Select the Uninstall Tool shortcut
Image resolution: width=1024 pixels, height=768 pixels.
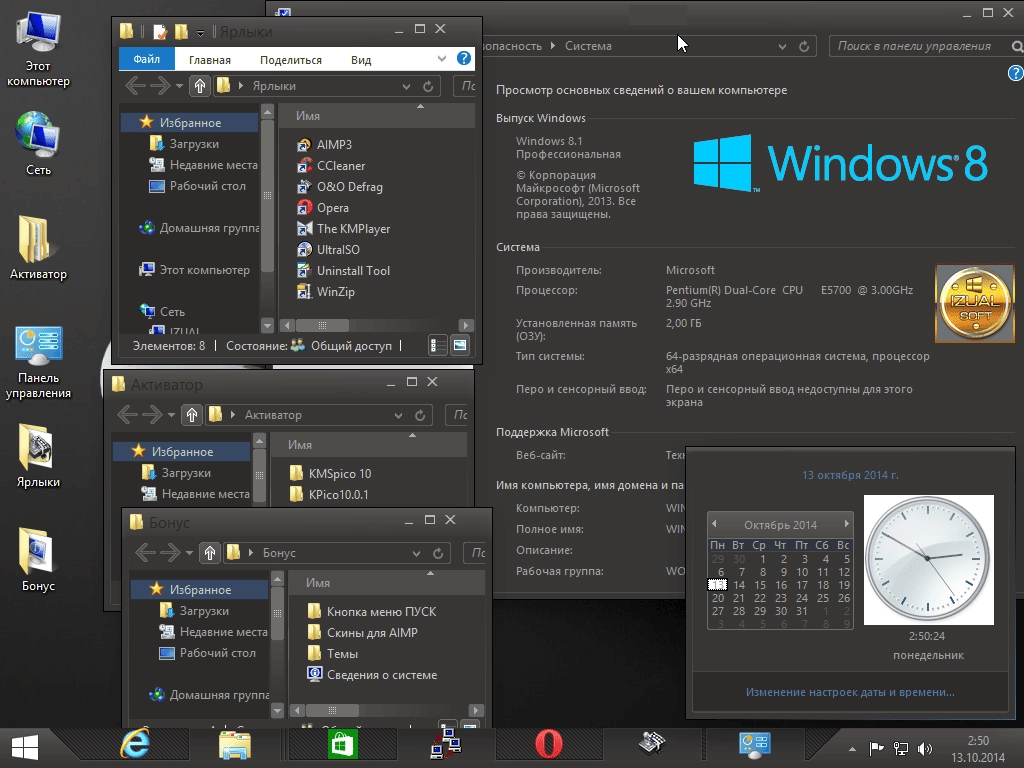(344, 270)
